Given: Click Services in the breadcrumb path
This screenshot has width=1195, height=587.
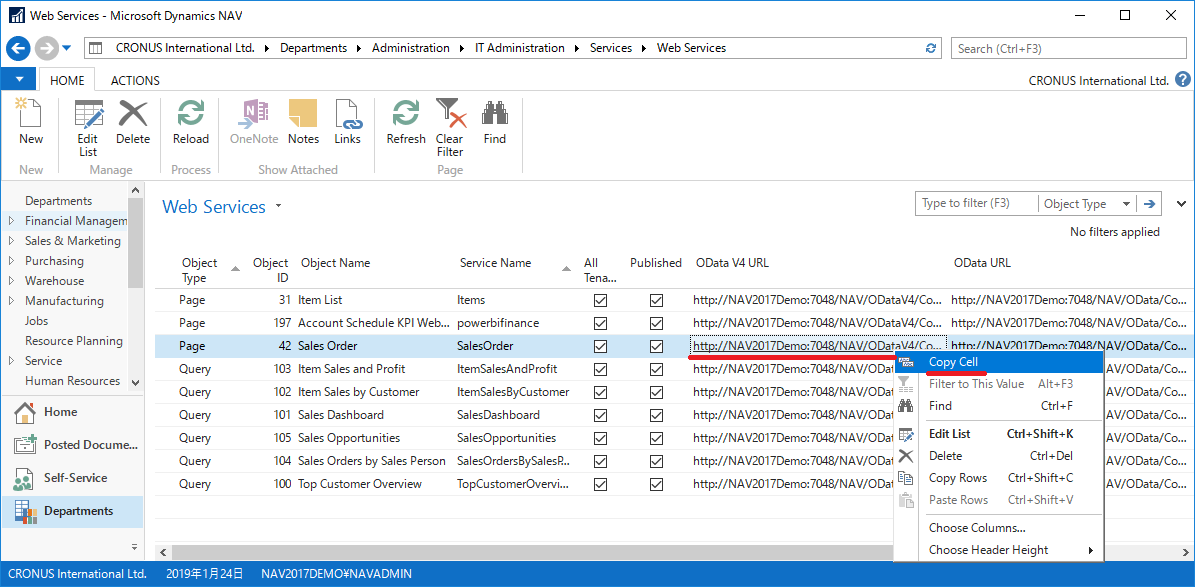Looking at the screenshot, I should tap(611, 48).
